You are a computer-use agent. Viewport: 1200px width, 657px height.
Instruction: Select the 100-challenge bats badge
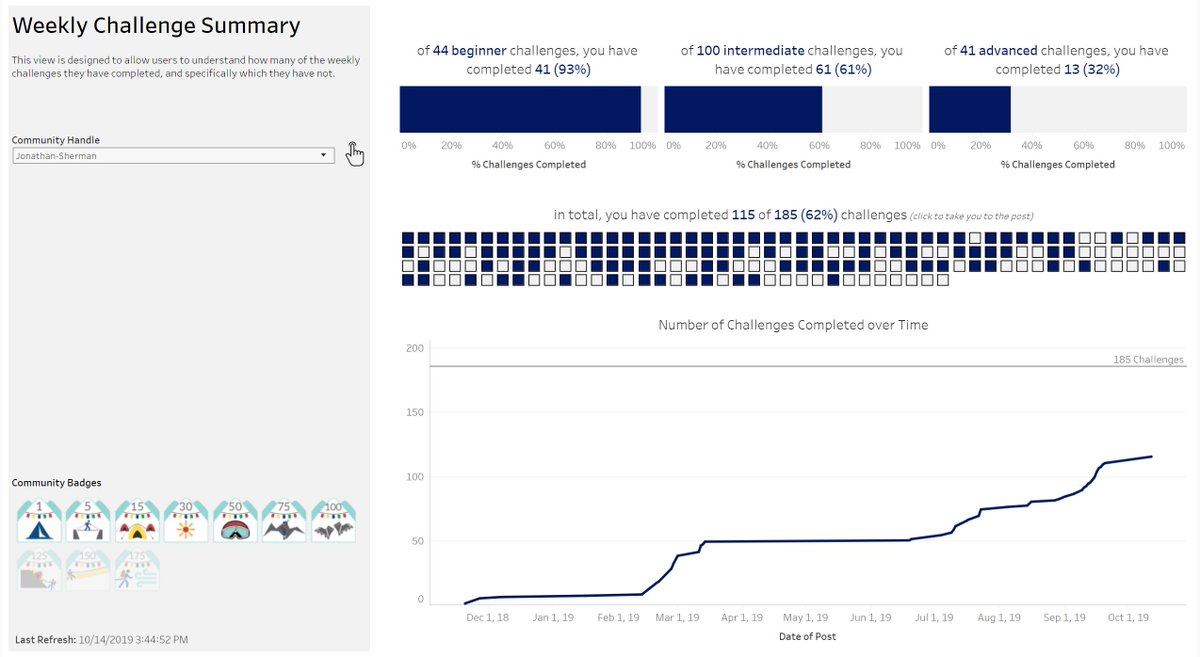coord(332,521)
